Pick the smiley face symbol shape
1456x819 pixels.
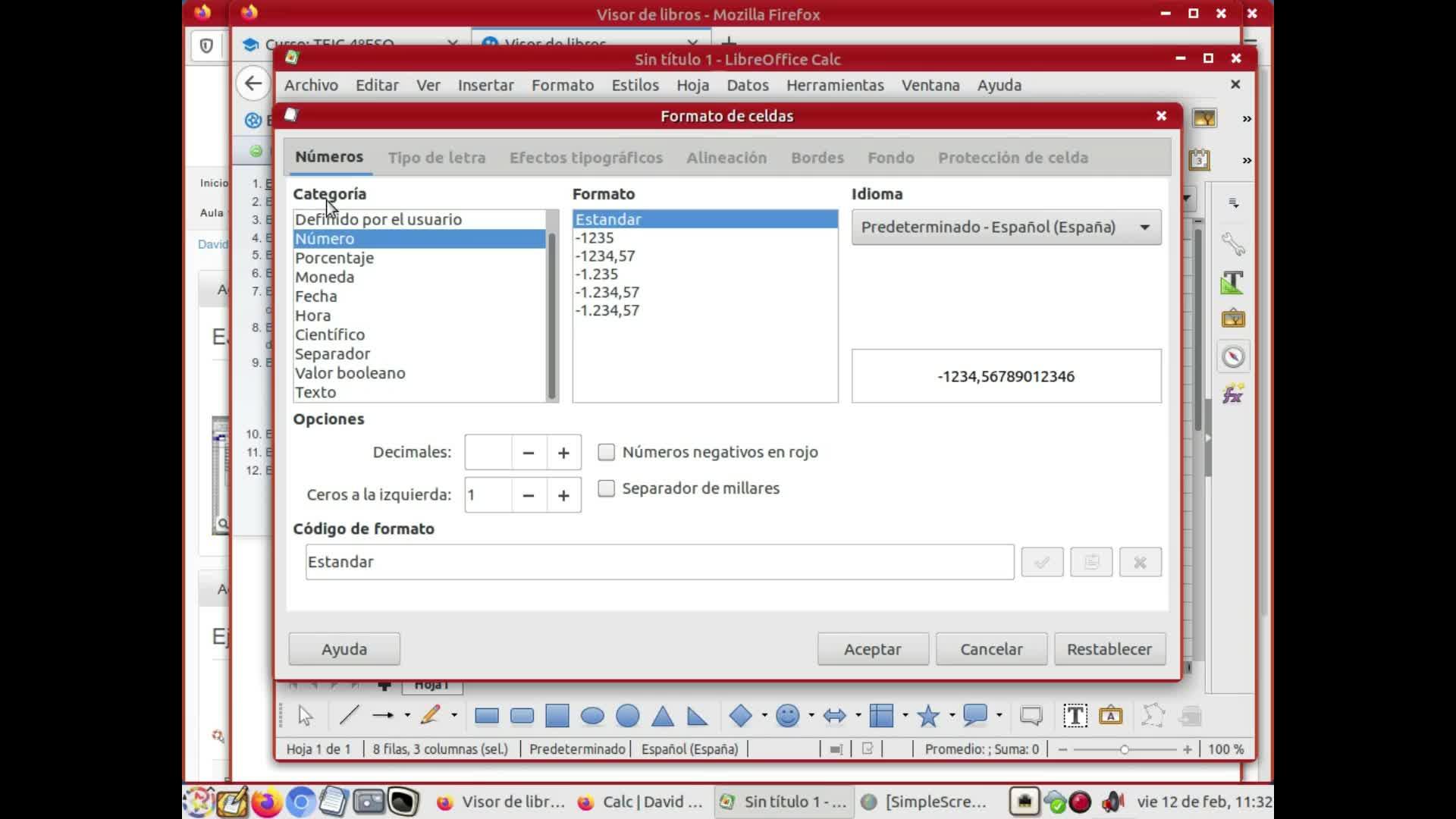click(x=788, y=716)
